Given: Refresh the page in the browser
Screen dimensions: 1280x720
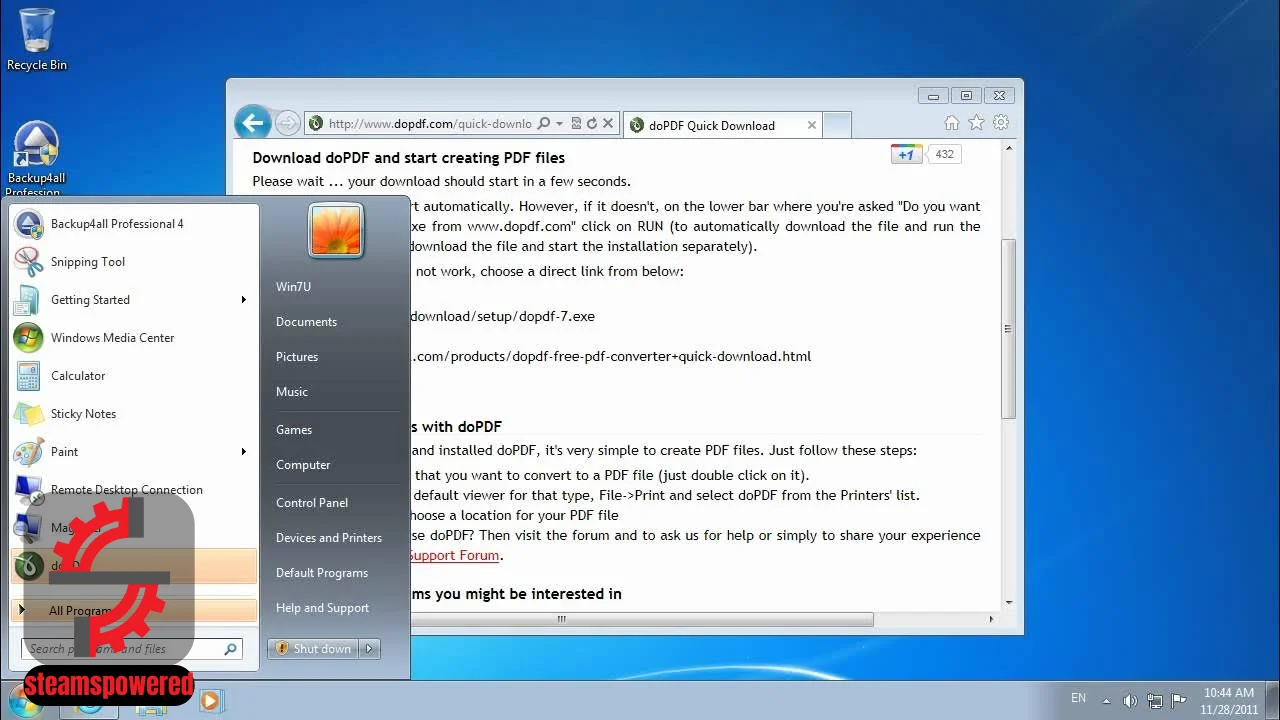Looking at the screenshot, I should pos(592,124).
